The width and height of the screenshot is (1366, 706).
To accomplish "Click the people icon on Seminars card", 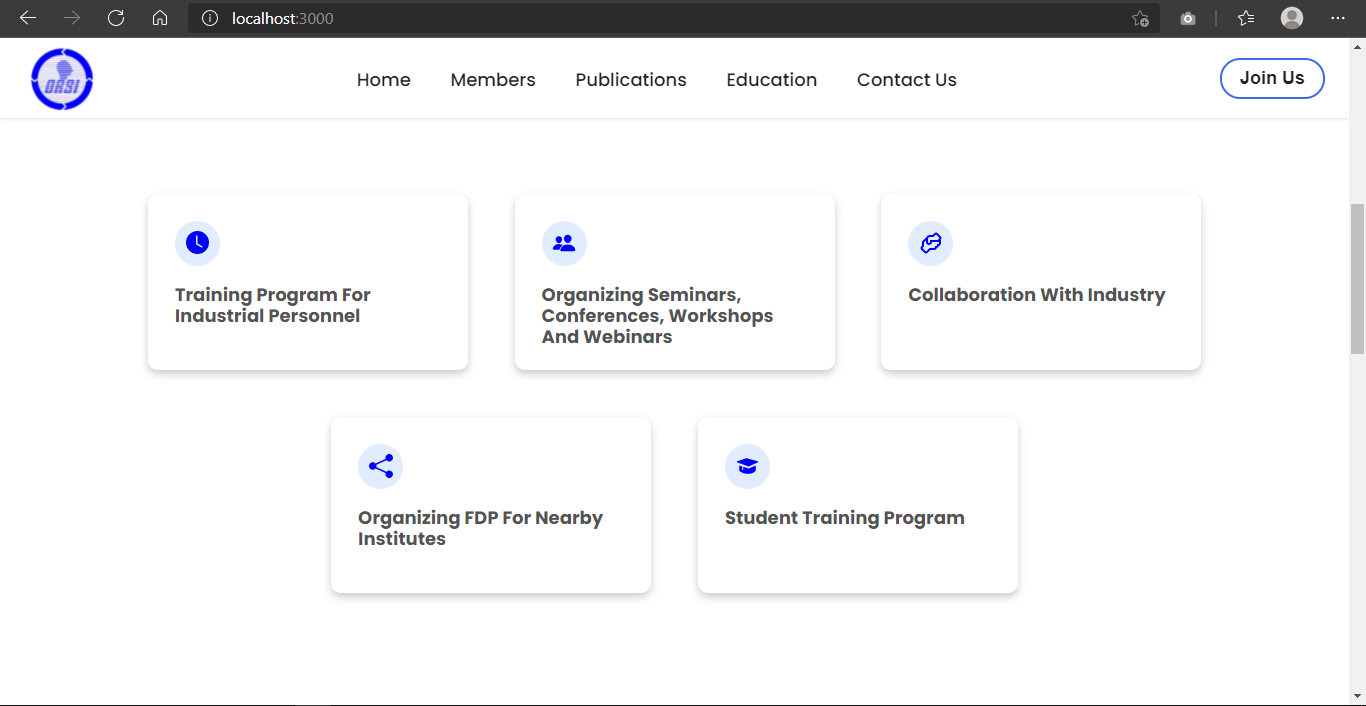I will coord(564,243).
